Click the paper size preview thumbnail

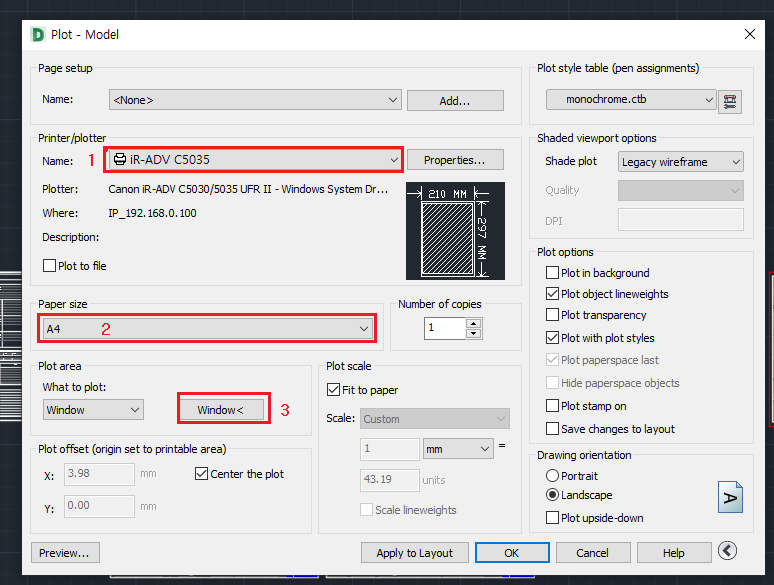pyautogui.click(x=455, y=231)
